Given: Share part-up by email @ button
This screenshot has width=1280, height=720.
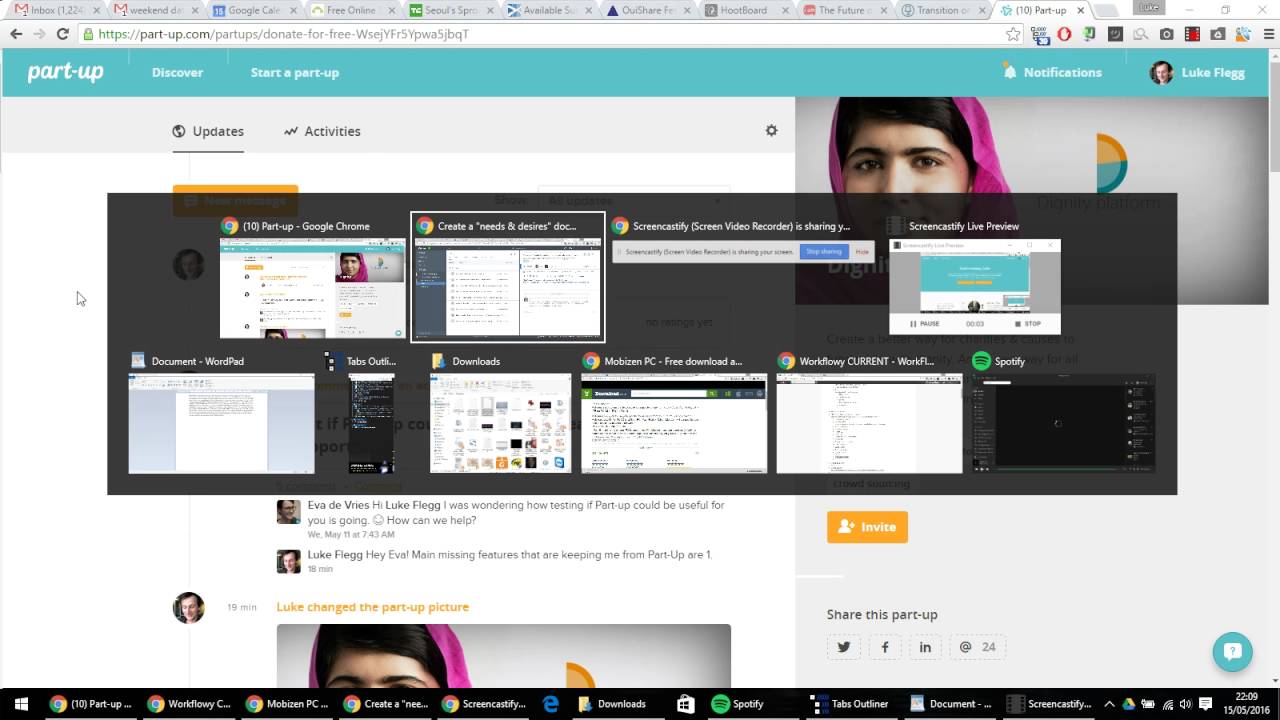Looking at the screenshot, I should pos(977,647).
